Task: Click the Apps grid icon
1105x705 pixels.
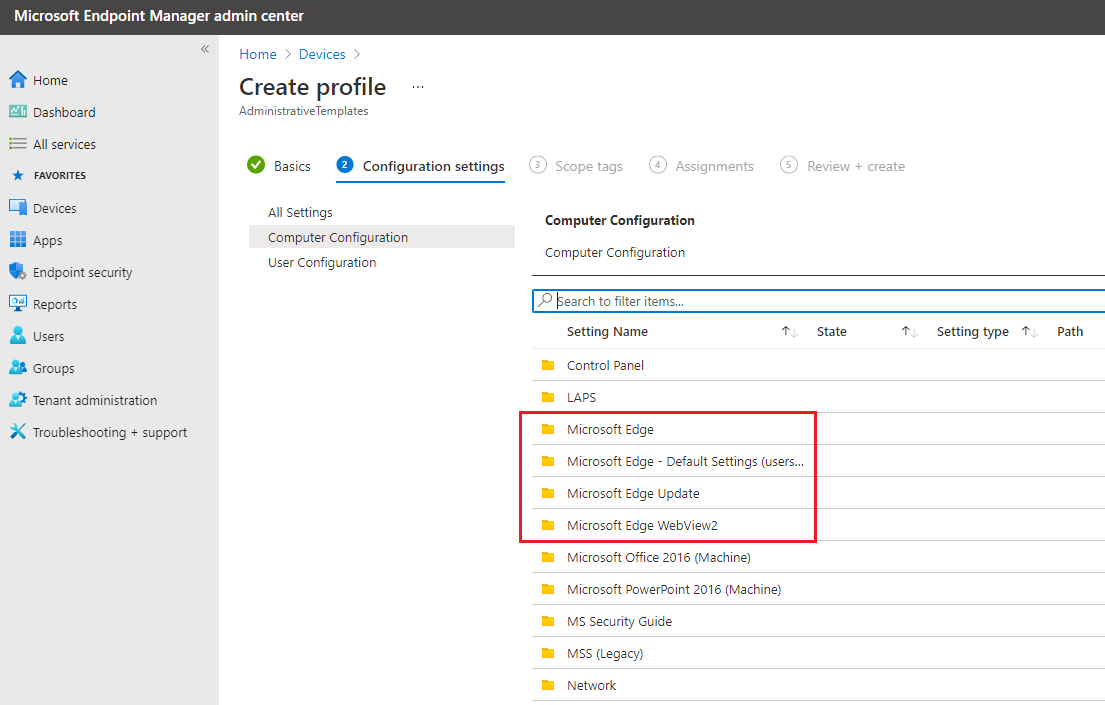Action: [18, 240]
